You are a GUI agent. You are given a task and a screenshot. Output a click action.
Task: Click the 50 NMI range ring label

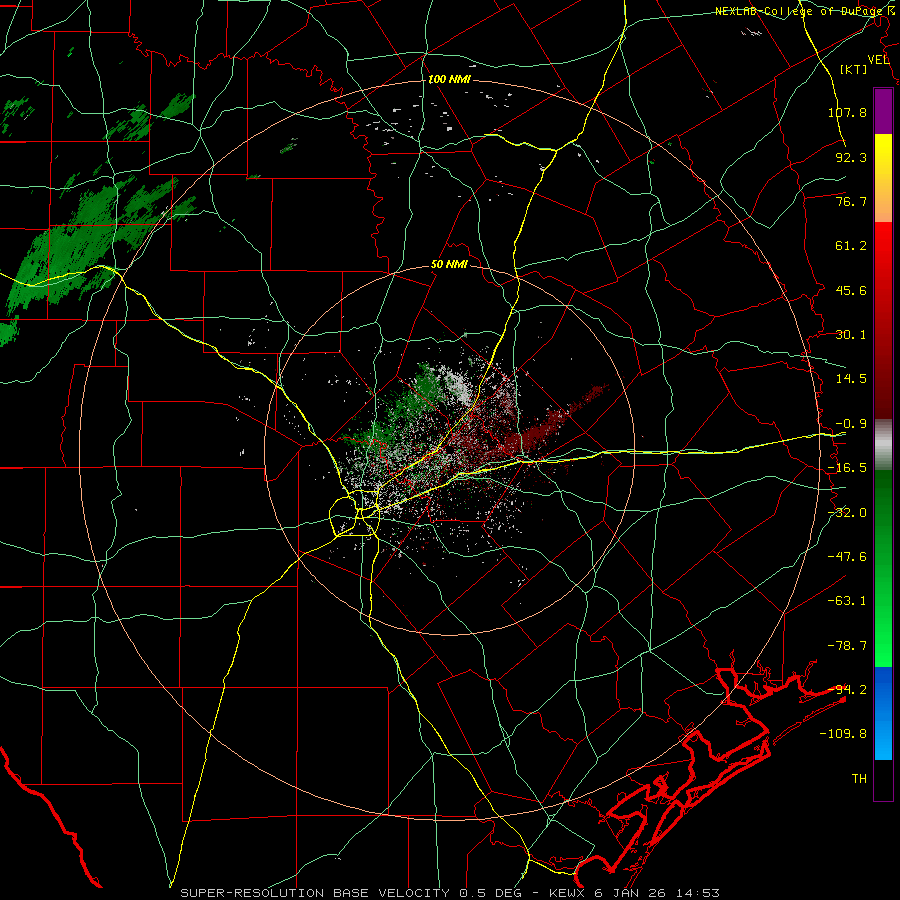click(x=449, y=265)
